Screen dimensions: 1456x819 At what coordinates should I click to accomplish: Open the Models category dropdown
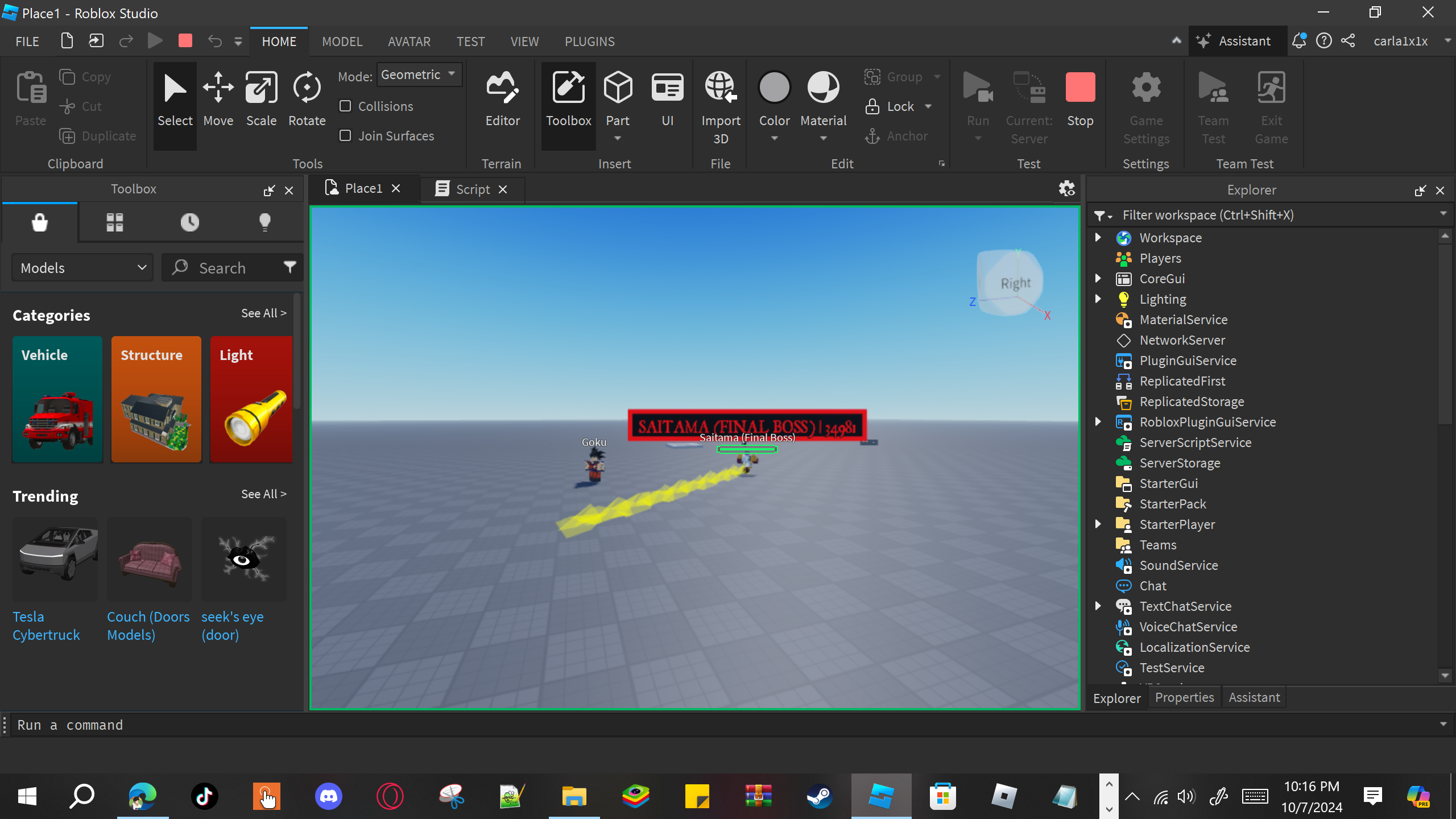83,268
